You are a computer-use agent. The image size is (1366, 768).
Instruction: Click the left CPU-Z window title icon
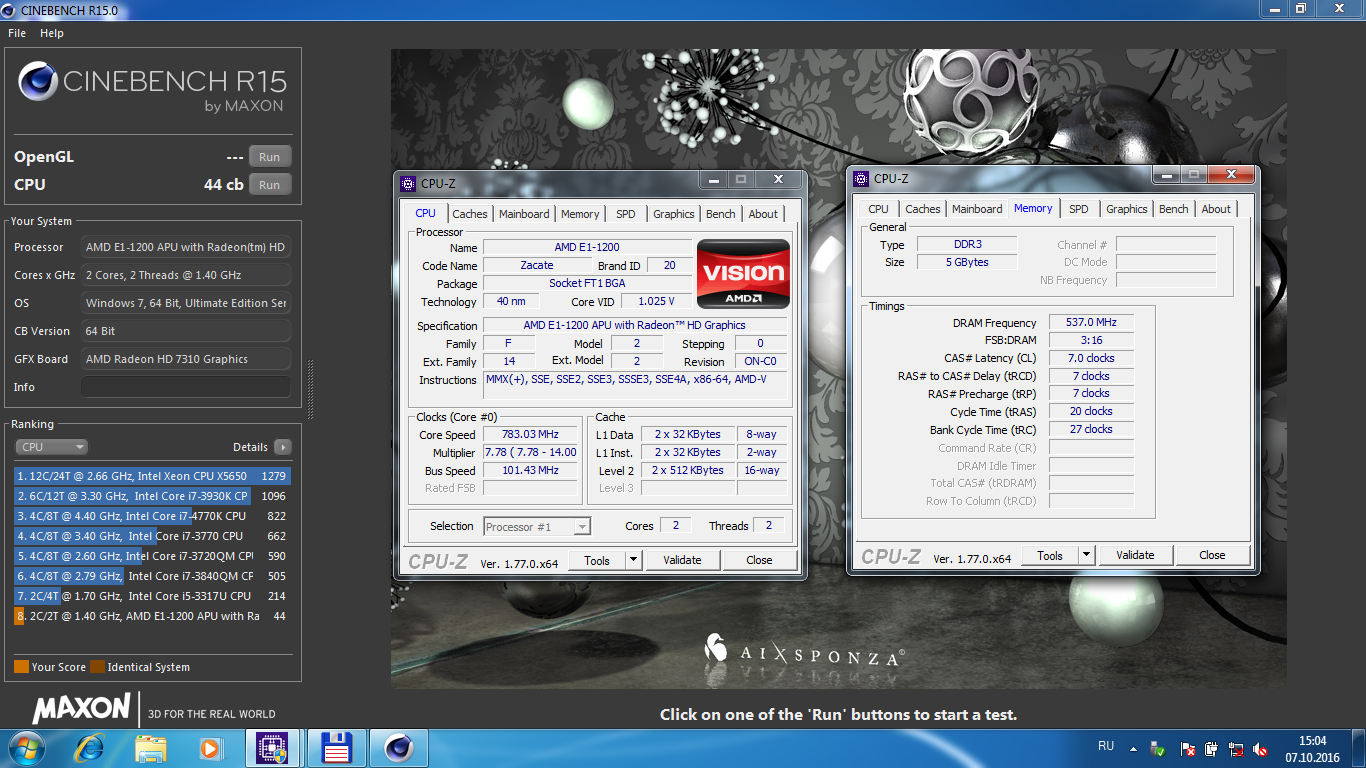pyautogui.click(x=408, y=183)
